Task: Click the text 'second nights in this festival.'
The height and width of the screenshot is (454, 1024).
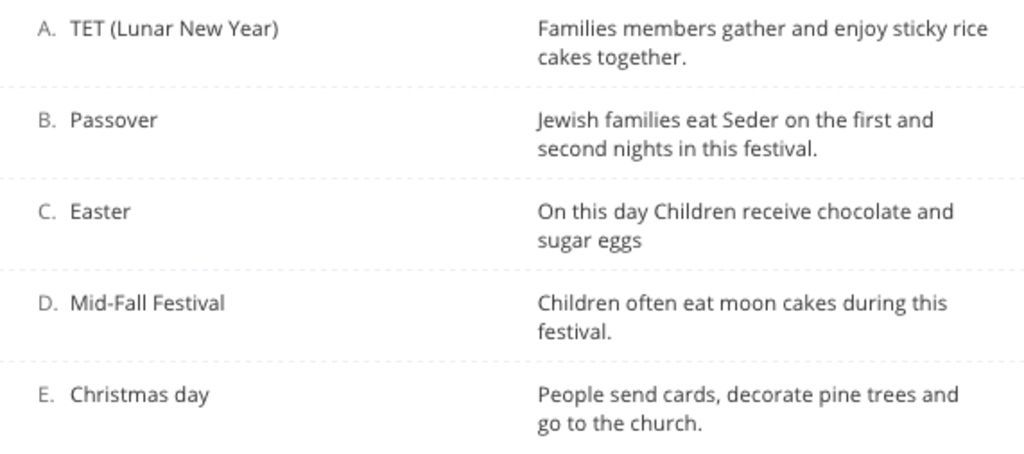Action: [677, 150]
